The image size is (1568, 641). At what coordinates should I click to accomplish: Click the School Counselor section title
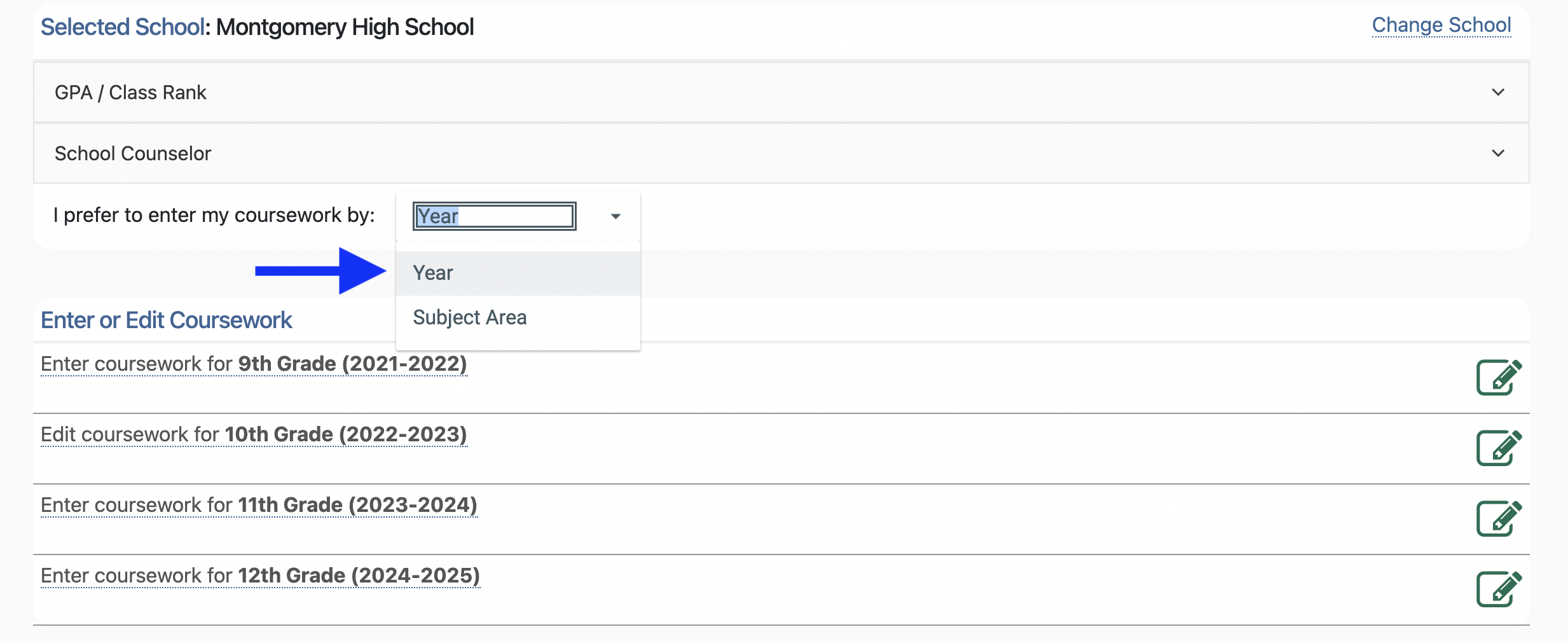click(133, 154)
